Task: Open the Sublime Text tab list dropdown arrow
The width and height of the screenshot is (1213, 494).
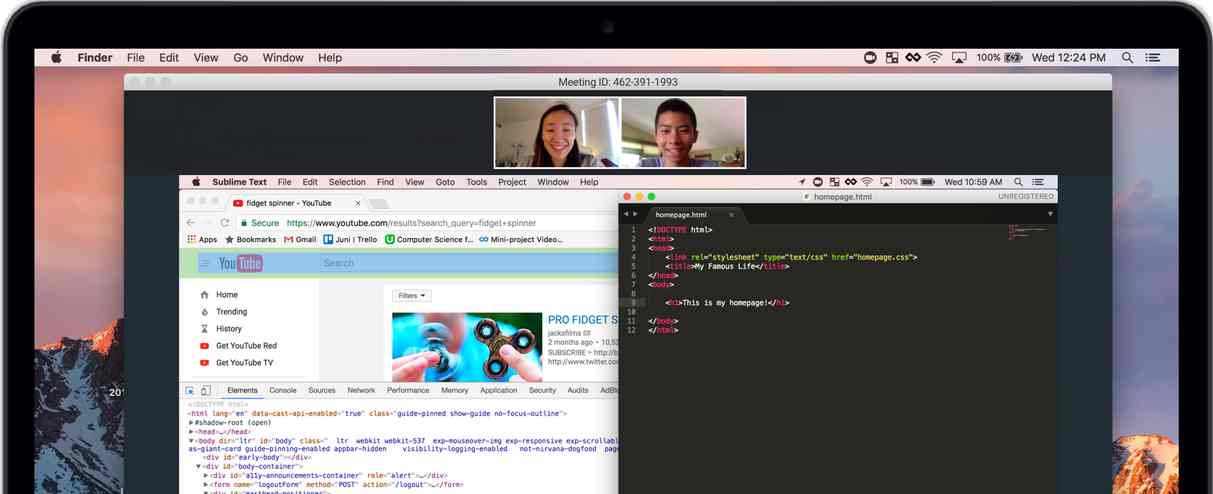Action: [x=1049, y=214]
